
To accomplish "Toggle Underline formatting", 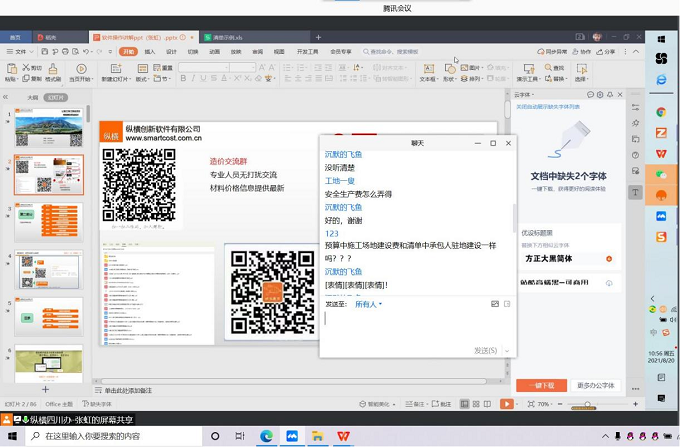I will point(203,78).
